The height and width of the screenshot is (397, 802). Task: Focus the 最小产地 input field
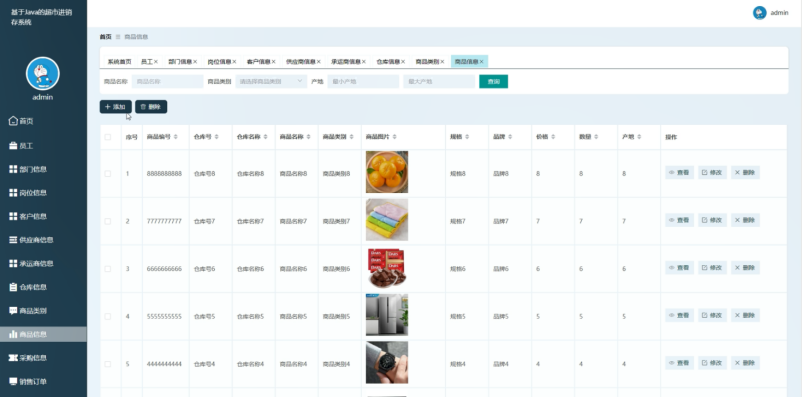tap(363, 81)
